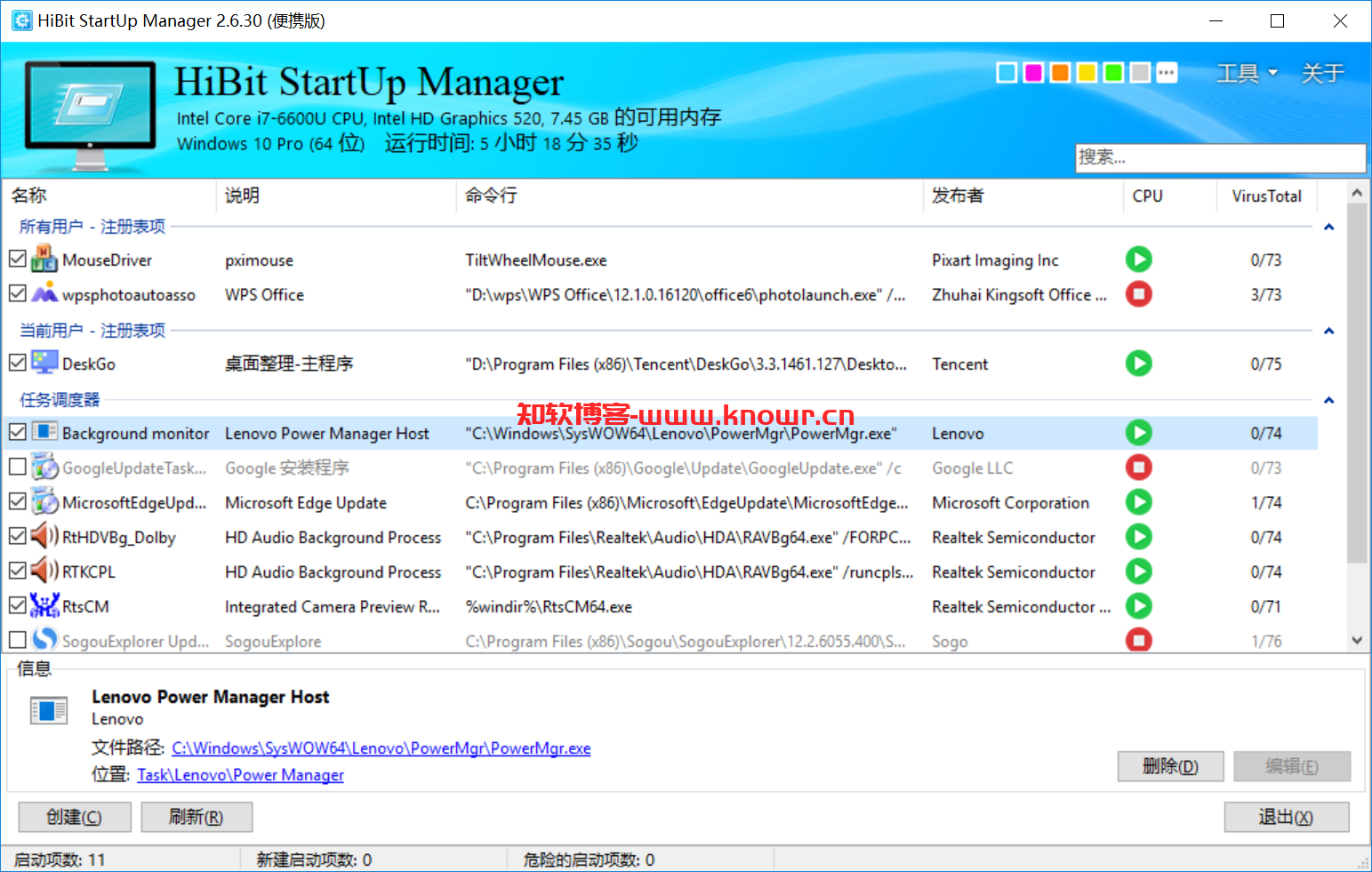This screenshot has width=1372, height=872.
Task: Click green status icon in Background monitor row
Action: pos(1138,432)
